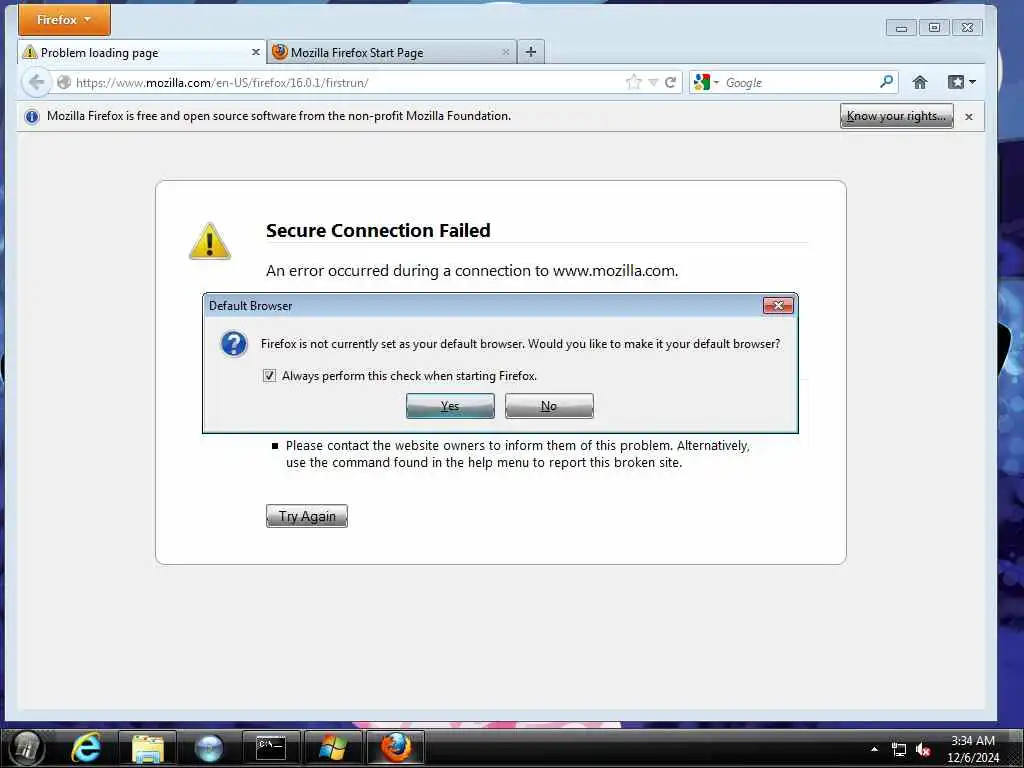This screenshot has width=1024, height=768.
Task: Open Command Prompt from taskbar
Action: coord(270,748)
